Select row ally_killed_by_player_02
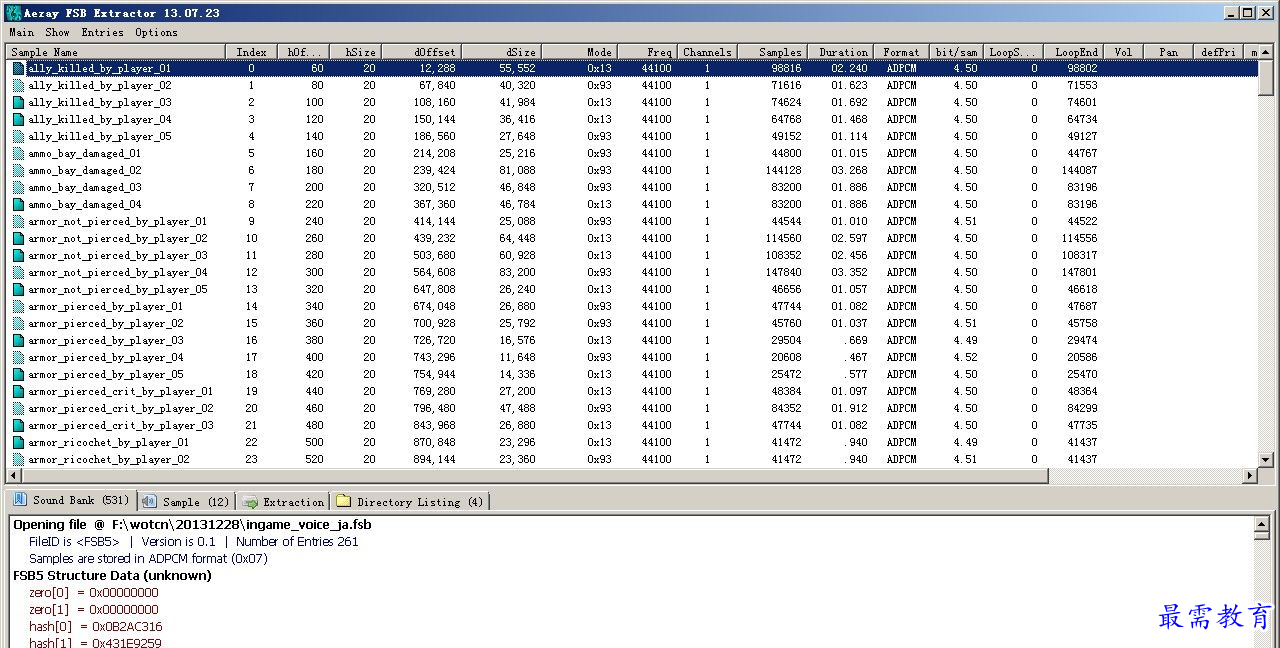Viewport: 1280px width, 648px height. [x=634, y=85]
